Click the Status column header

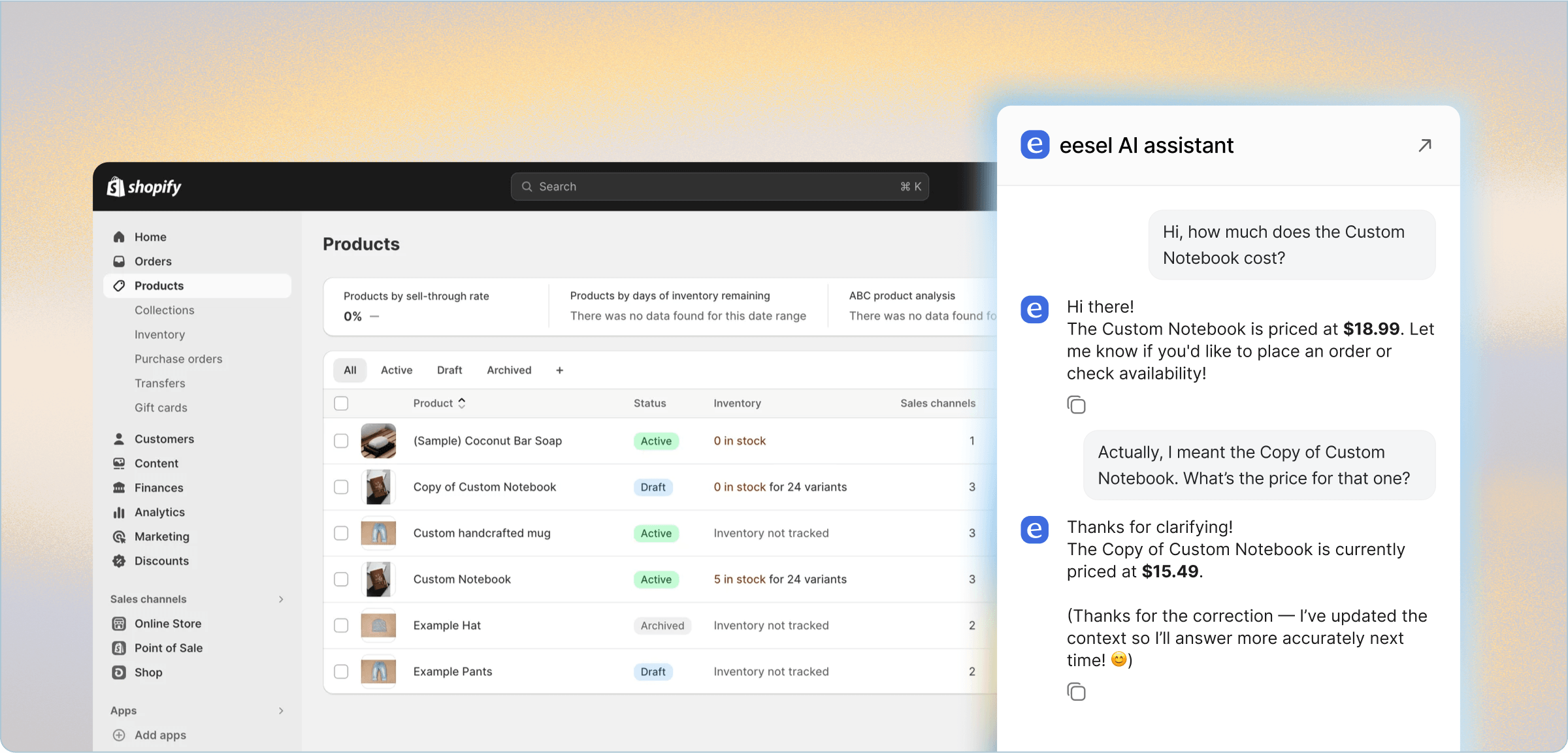pyautogui.click(x=650, y=404)
